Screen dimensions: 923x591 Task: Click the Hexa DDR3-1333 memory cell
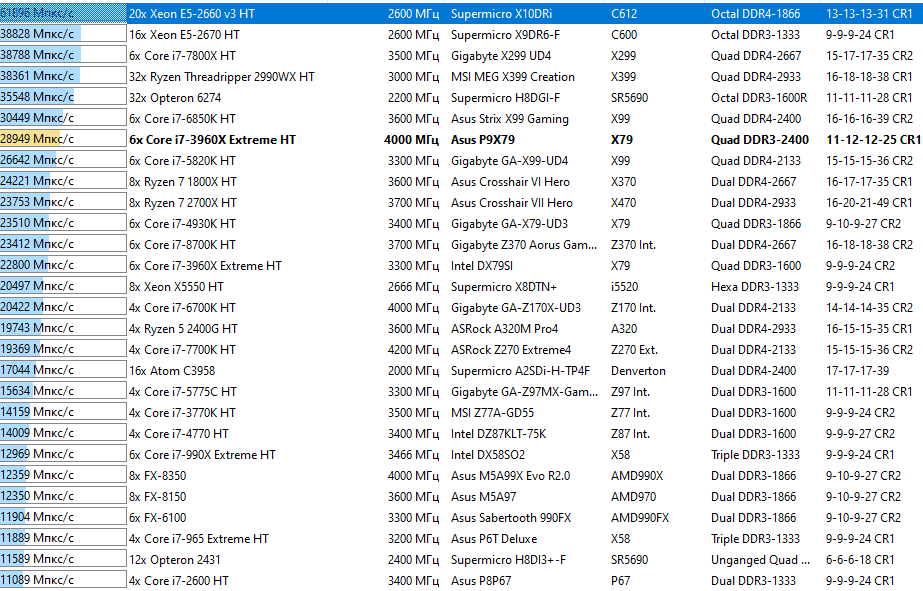coord(755,287)
